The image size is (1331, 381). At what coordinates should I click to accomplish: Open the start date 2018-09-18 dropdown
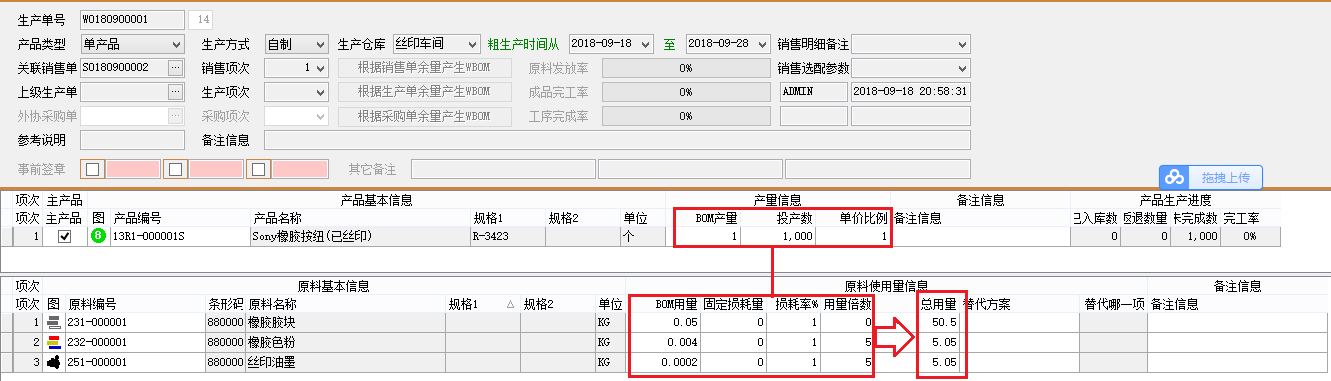(646, 44)
